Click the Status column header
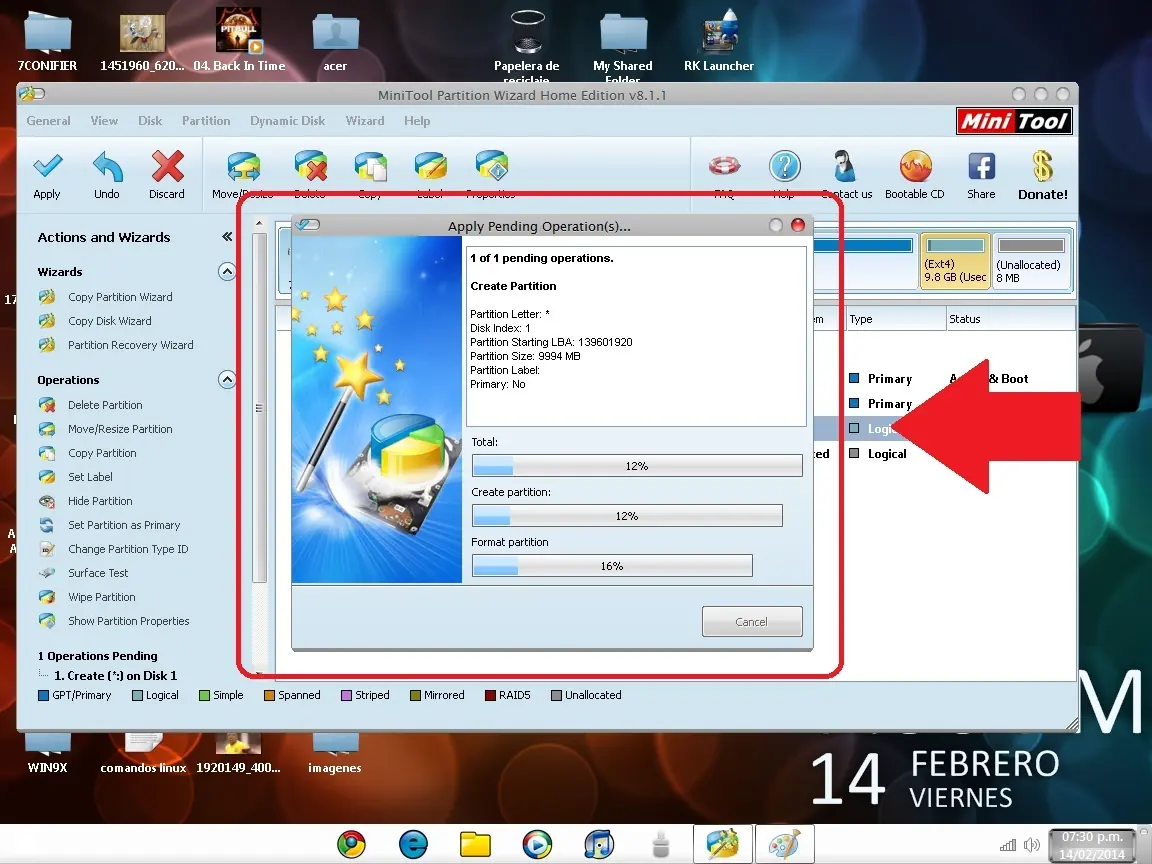This screenshot has width=1152, height=864. click(x=1011, y=319)
